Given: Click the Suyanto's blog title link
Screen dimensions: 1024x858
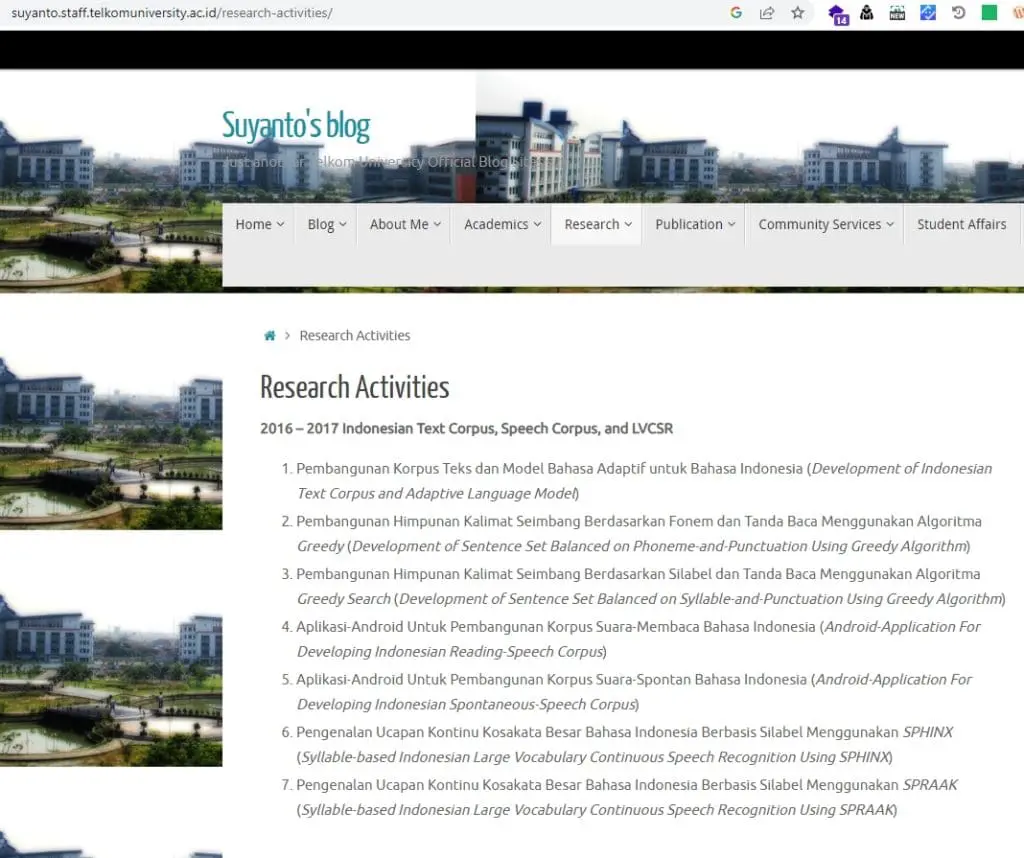Looking at the screenshot, I should [x=296, y=126].
